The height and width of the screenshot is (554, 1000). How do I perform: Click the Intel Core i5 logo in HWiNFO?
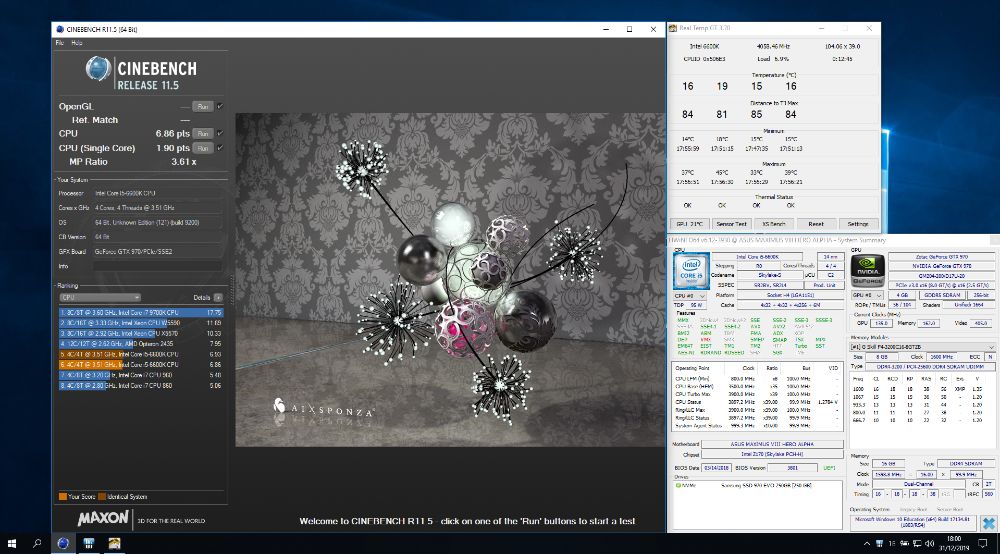(691, 271)
